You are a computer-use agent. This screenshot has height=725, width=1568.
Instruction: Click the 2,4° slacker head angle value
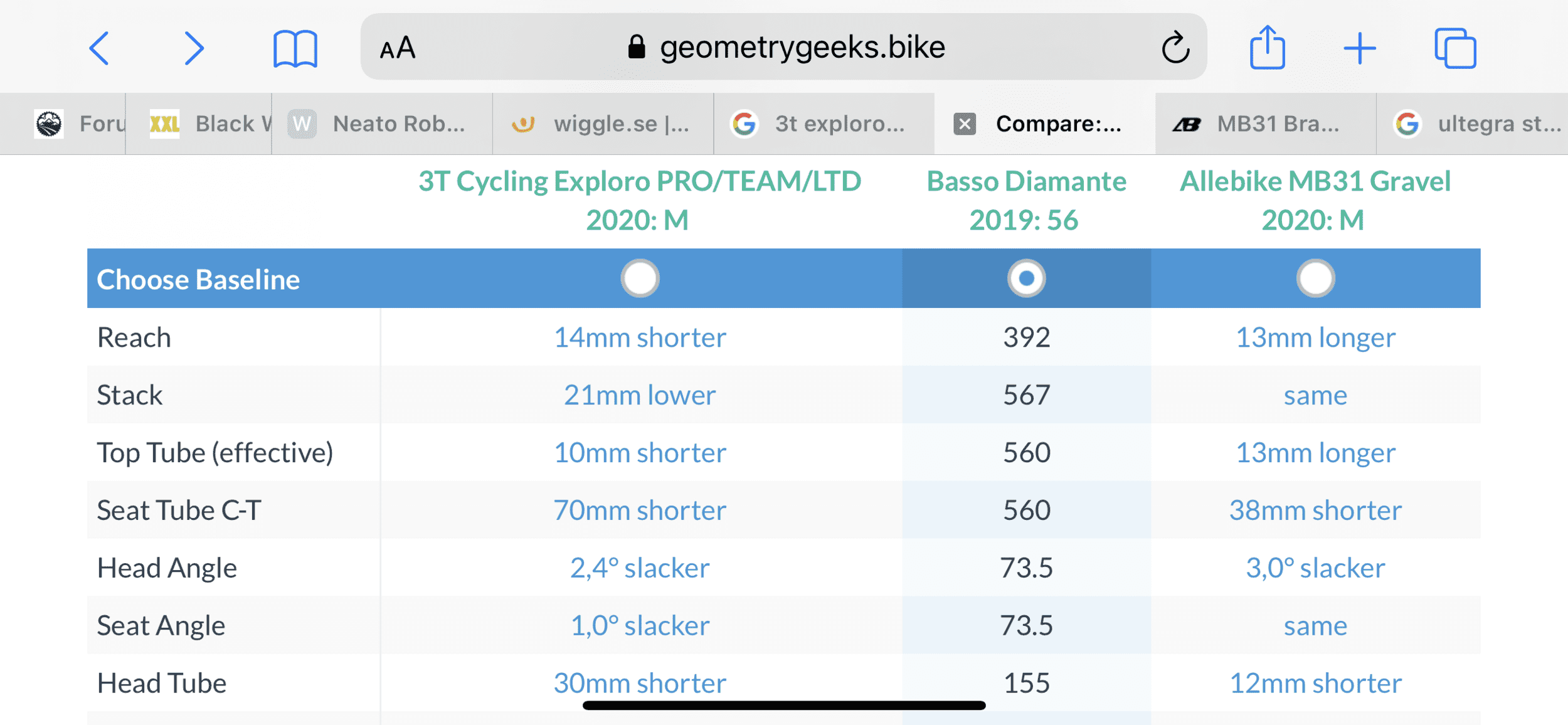(x=640, y=568)
